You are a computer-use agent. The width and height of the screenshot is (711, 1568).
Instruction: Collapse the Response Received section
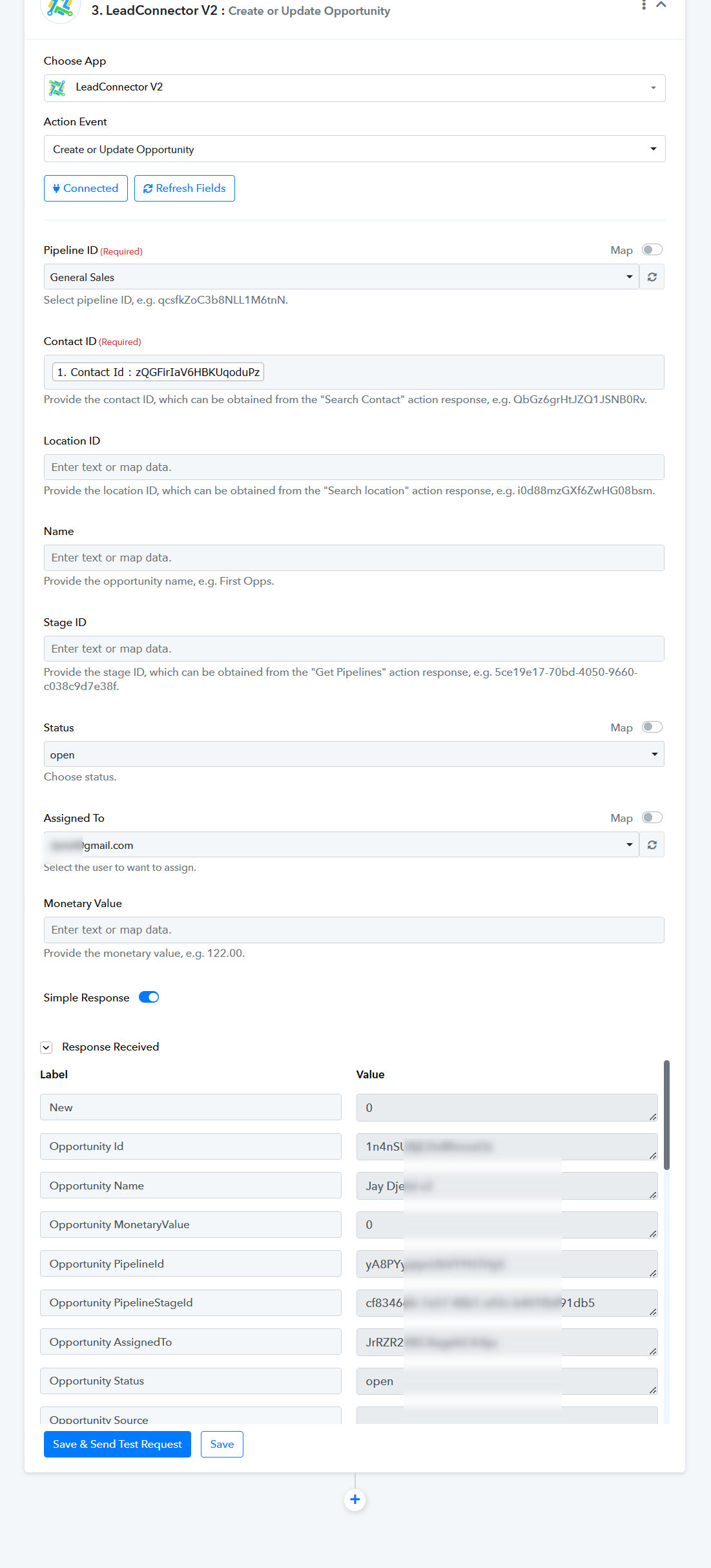(x=46, y=1047)
